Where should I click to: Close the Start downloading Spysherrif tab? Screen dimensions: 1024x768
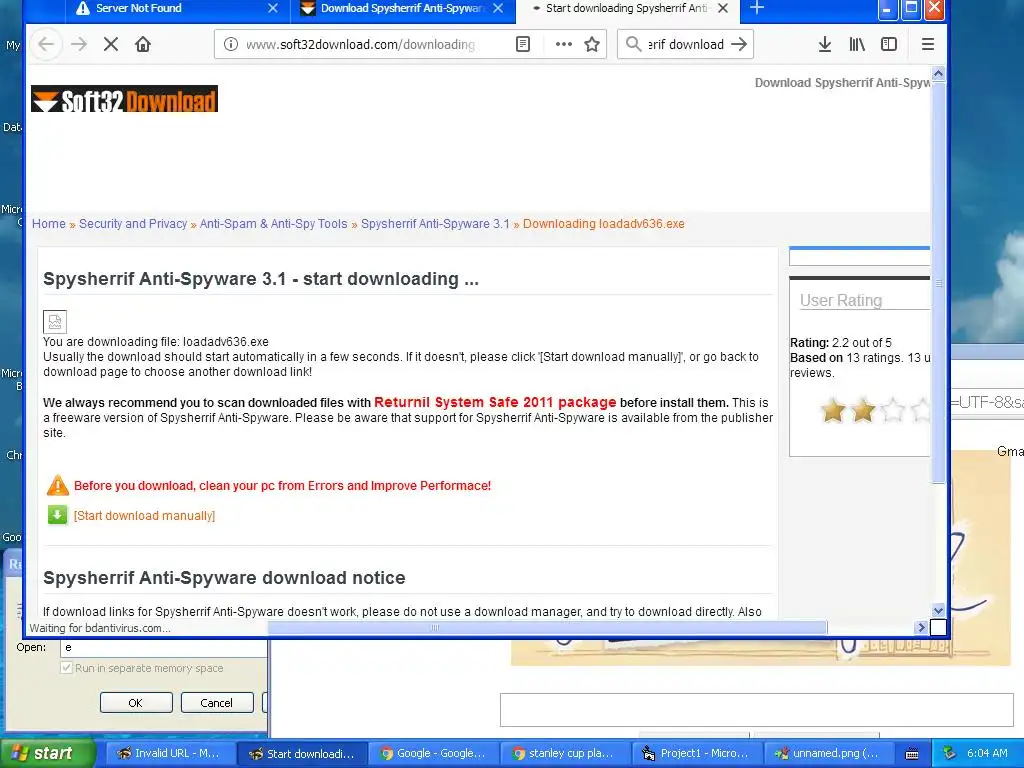(723, 8)
